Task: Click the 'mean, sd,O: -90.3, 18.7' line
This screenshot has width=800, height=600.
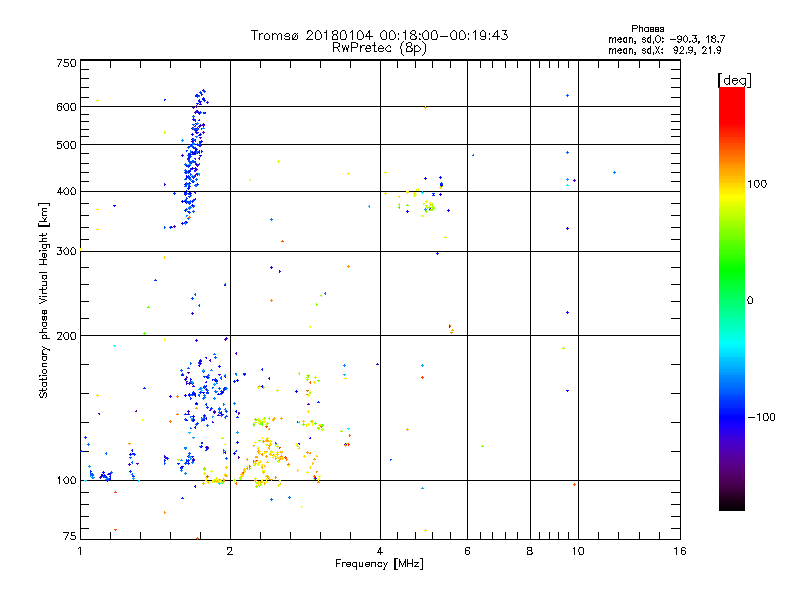Action: click(666, 39)
